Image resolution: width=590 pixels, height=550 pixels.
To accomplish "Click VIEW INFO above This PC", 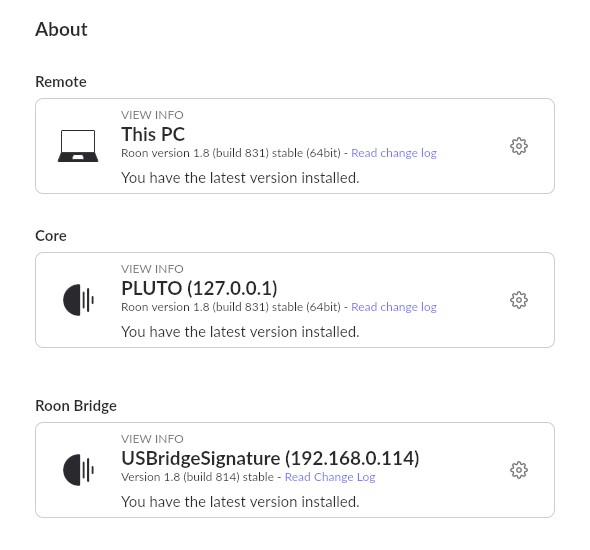I will click(152, 115).
